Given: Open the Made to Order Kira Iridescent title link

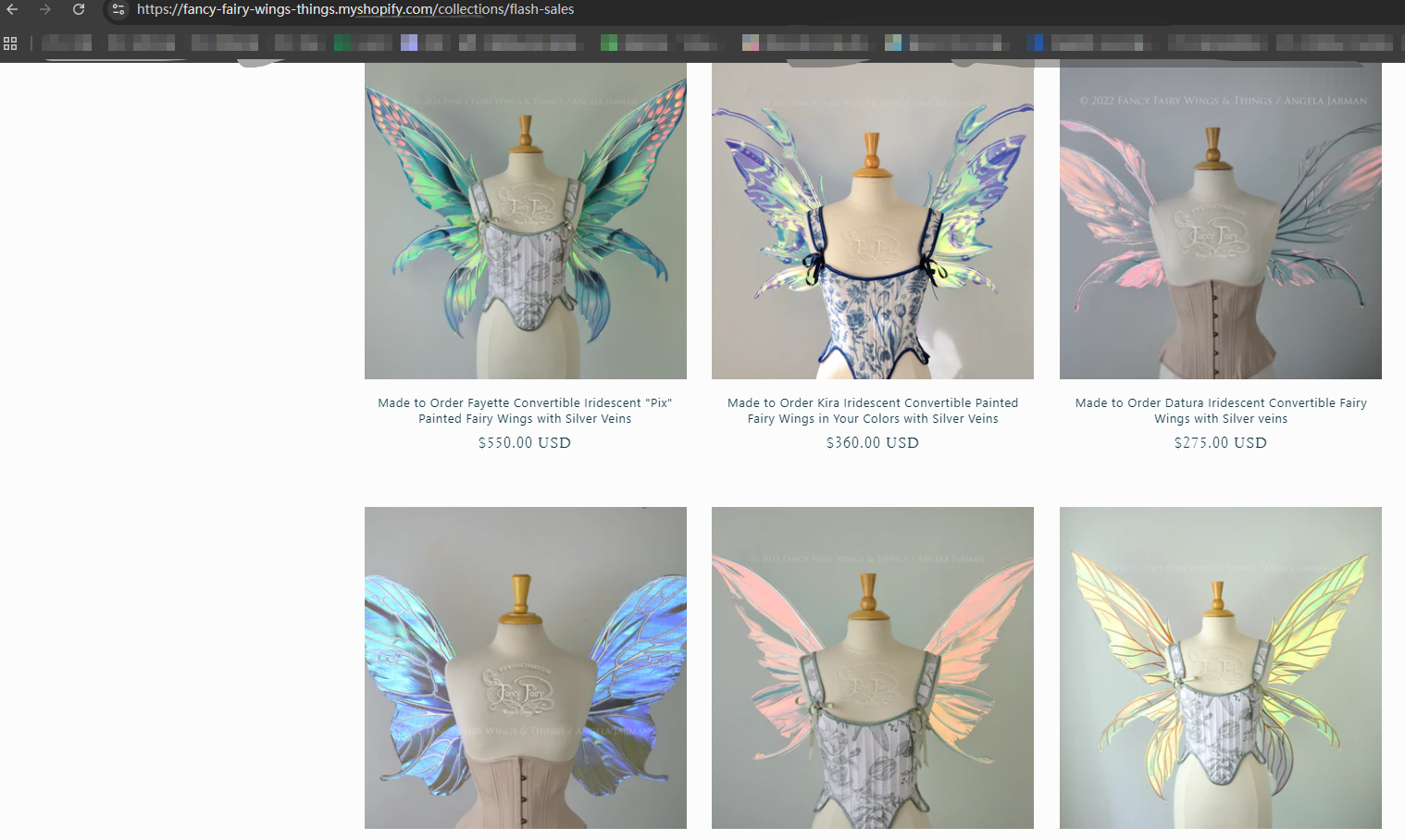Looking at the screenshot, I should pyautogui.click(x=873, y=411).
